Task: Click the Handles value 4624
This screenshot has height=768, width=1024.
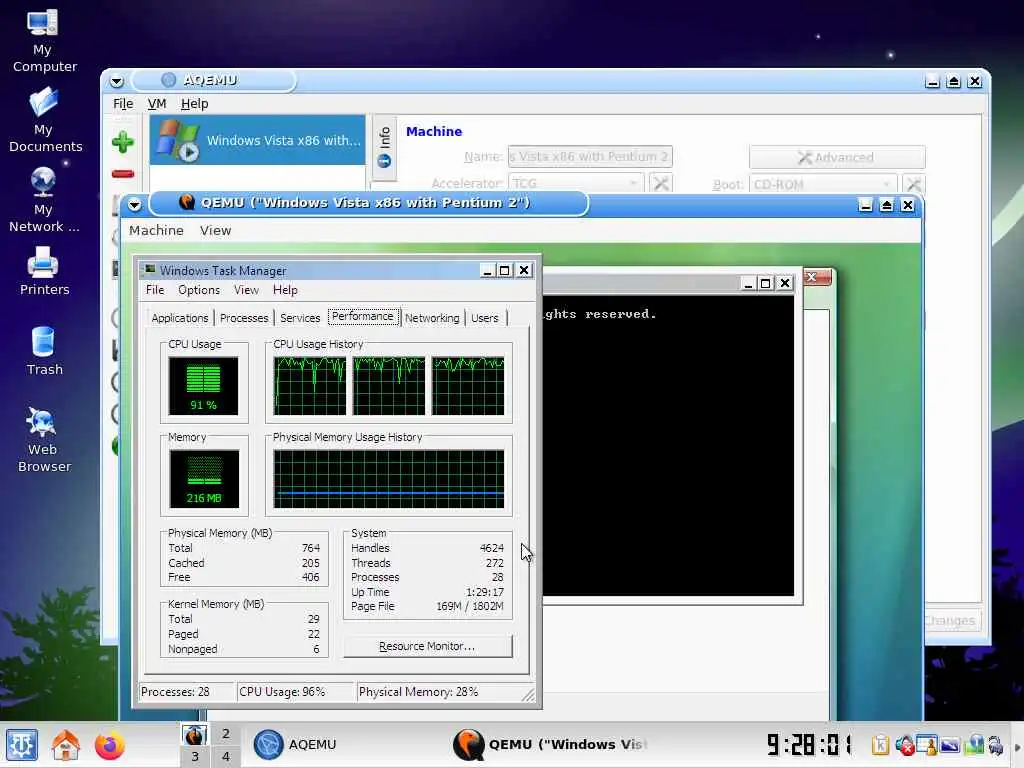Action: pyautogui.click(x=492, y=549)
